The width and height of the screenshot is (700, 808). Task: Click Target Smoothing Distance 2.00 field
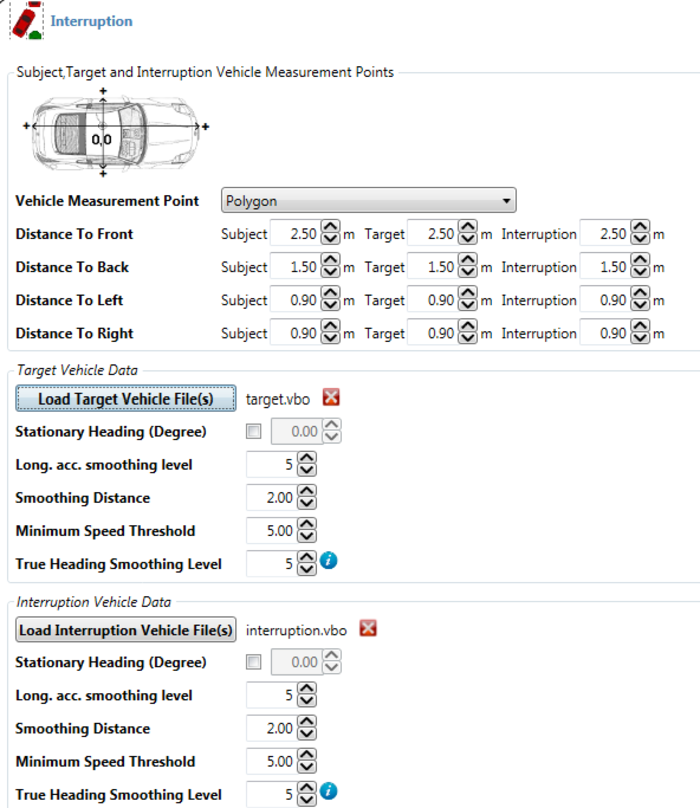pos(272,497)
